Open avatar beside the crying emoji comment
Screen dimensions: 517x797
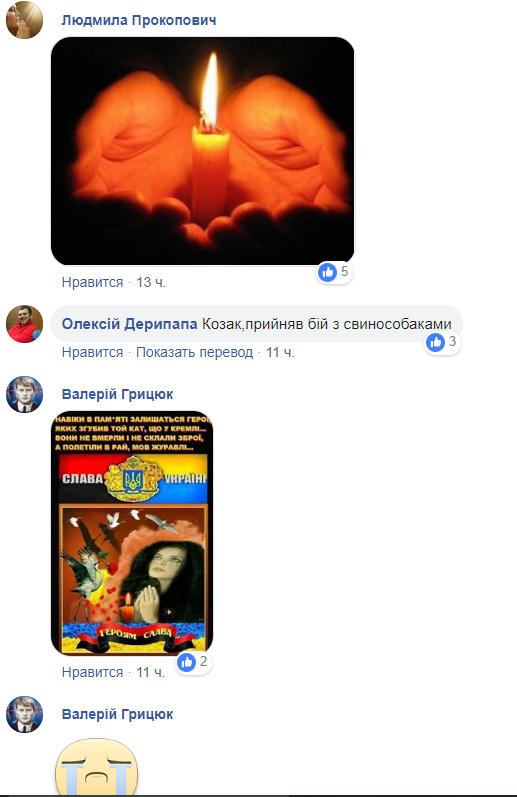click(24, 714)
